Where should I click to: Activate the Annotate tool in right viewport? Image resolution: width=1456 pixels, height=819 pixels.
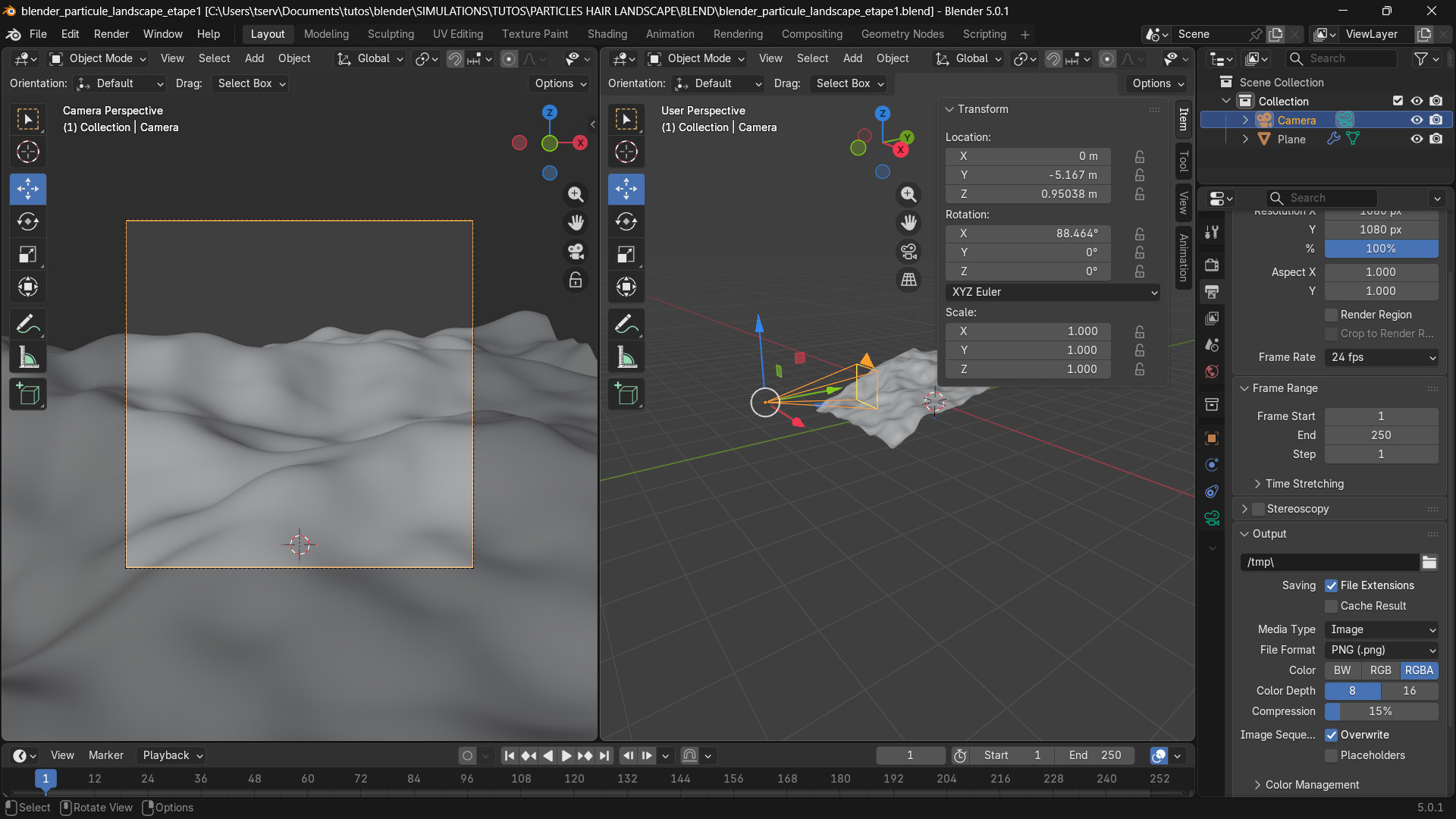point(626,325)
